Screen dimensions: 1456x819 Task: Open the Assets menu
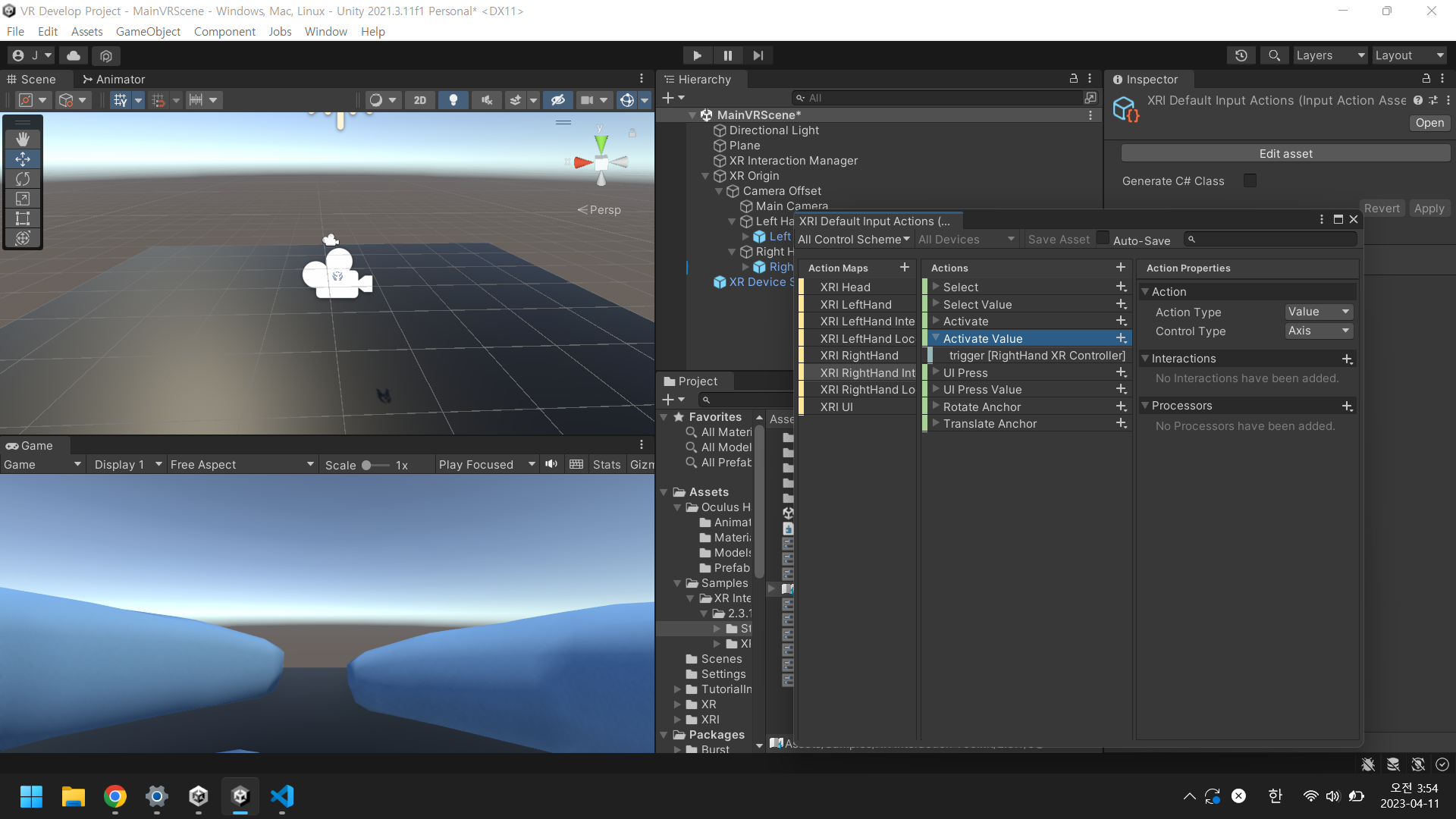(86, 31)
